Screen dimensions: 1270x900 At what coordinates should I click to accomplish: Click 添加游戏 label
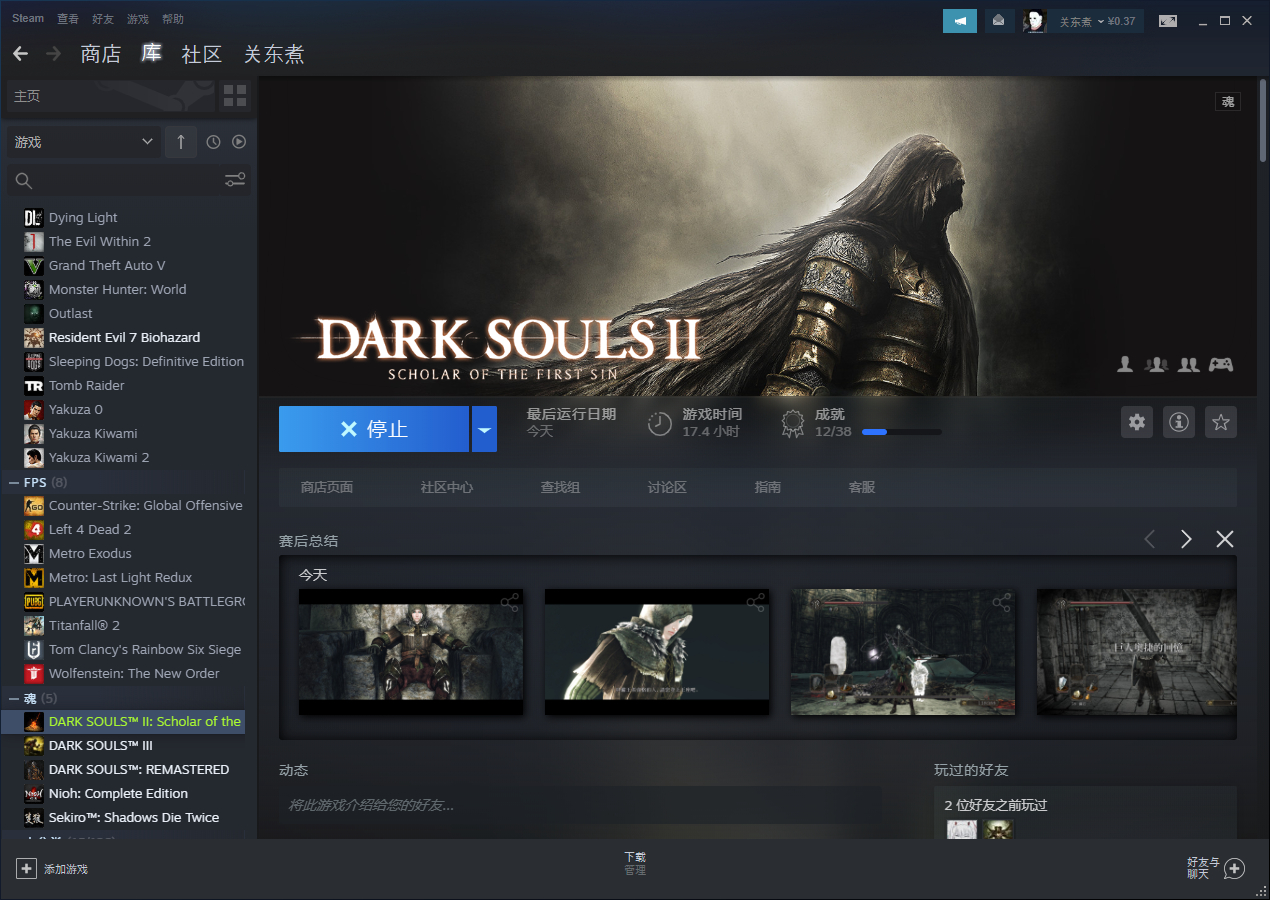tap(66, 869)
